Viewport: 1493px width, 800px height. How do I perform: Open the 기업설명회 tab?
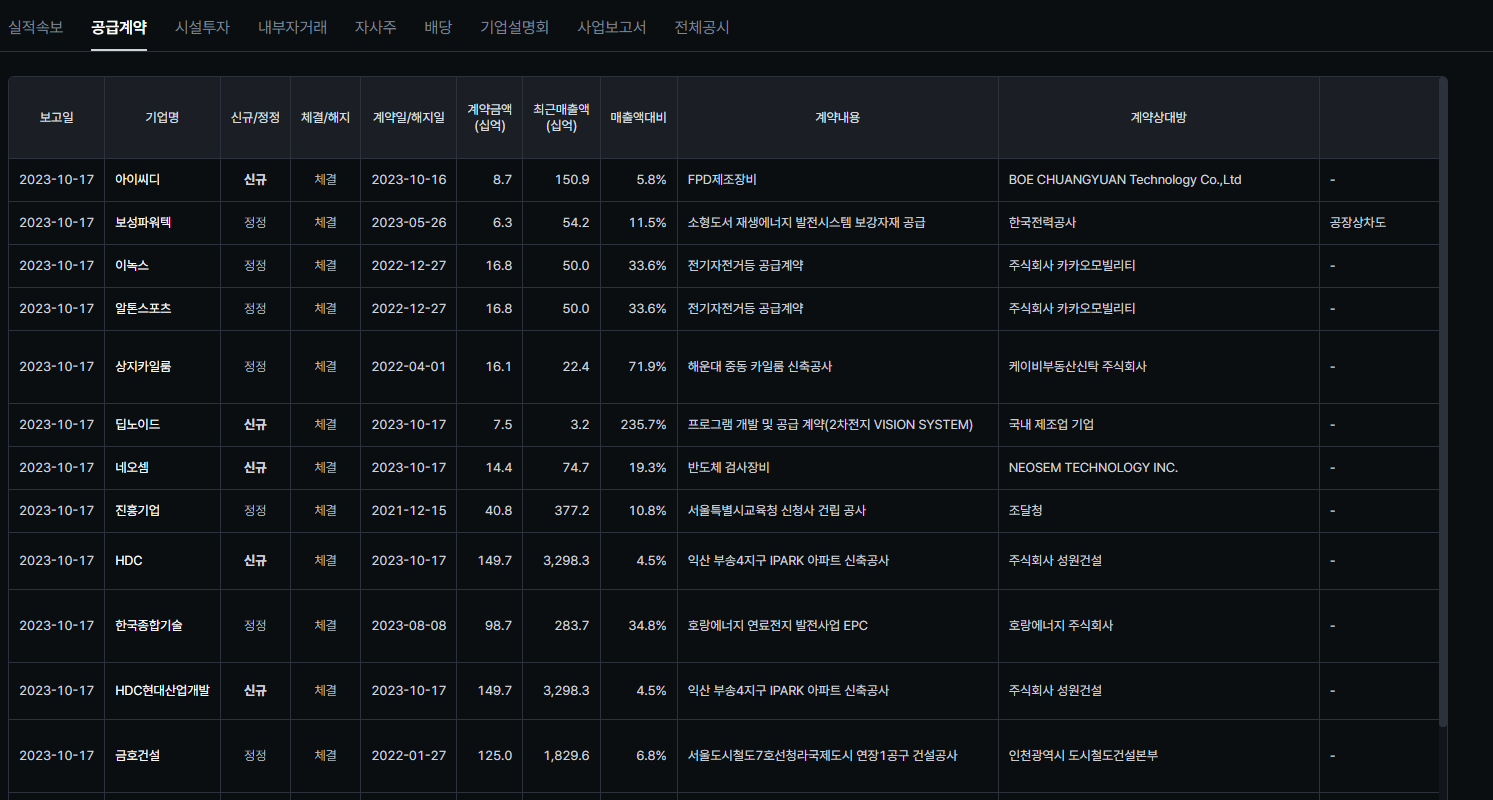coord(514,27)
